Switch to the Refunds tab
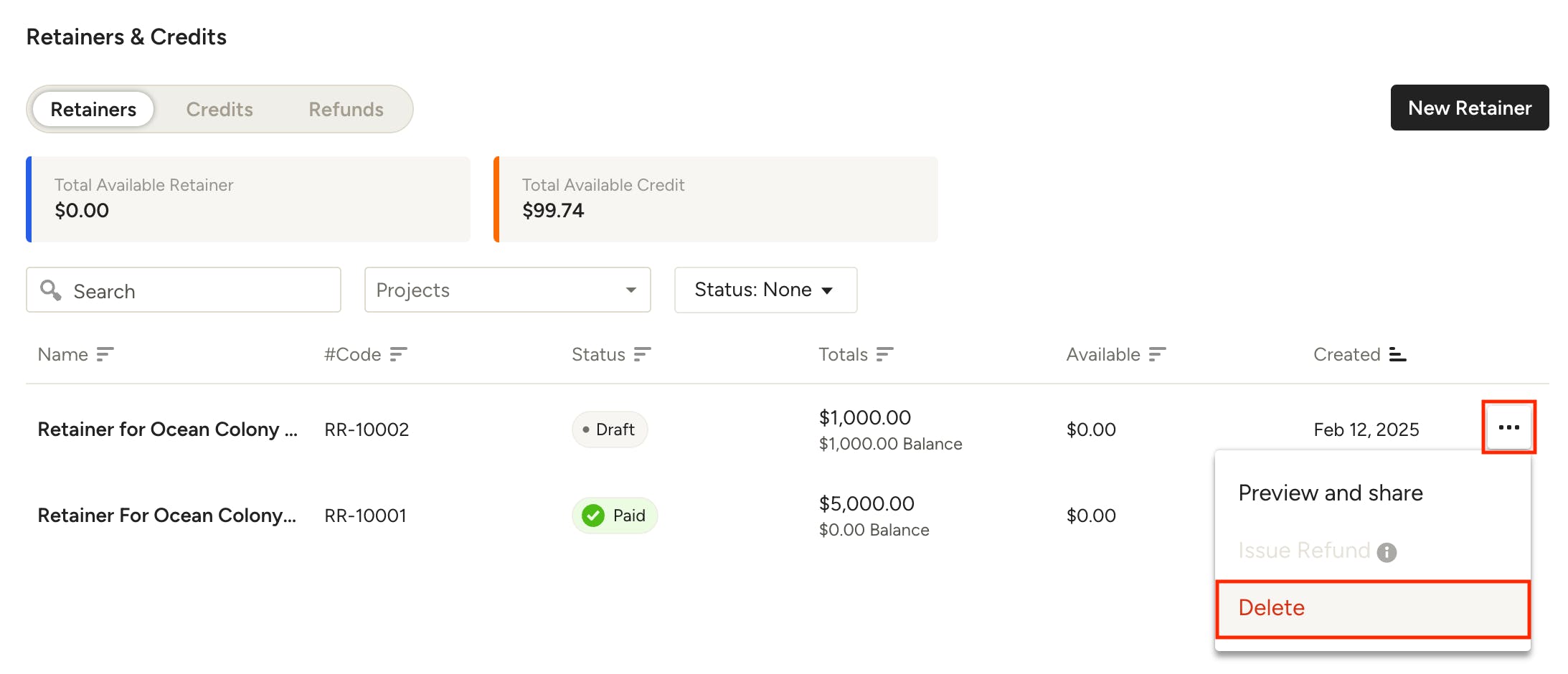 346,109
